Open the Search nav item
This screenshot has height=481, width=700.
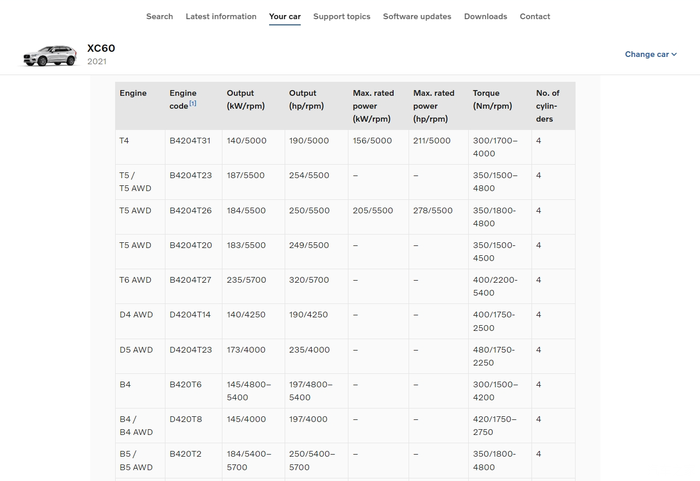tap(159, 17)
